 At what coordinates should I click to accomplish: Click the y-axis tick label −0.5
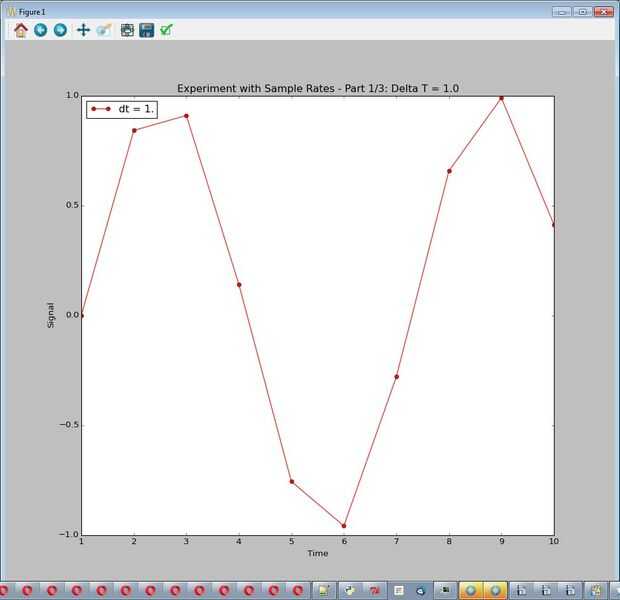click(69, 425)
